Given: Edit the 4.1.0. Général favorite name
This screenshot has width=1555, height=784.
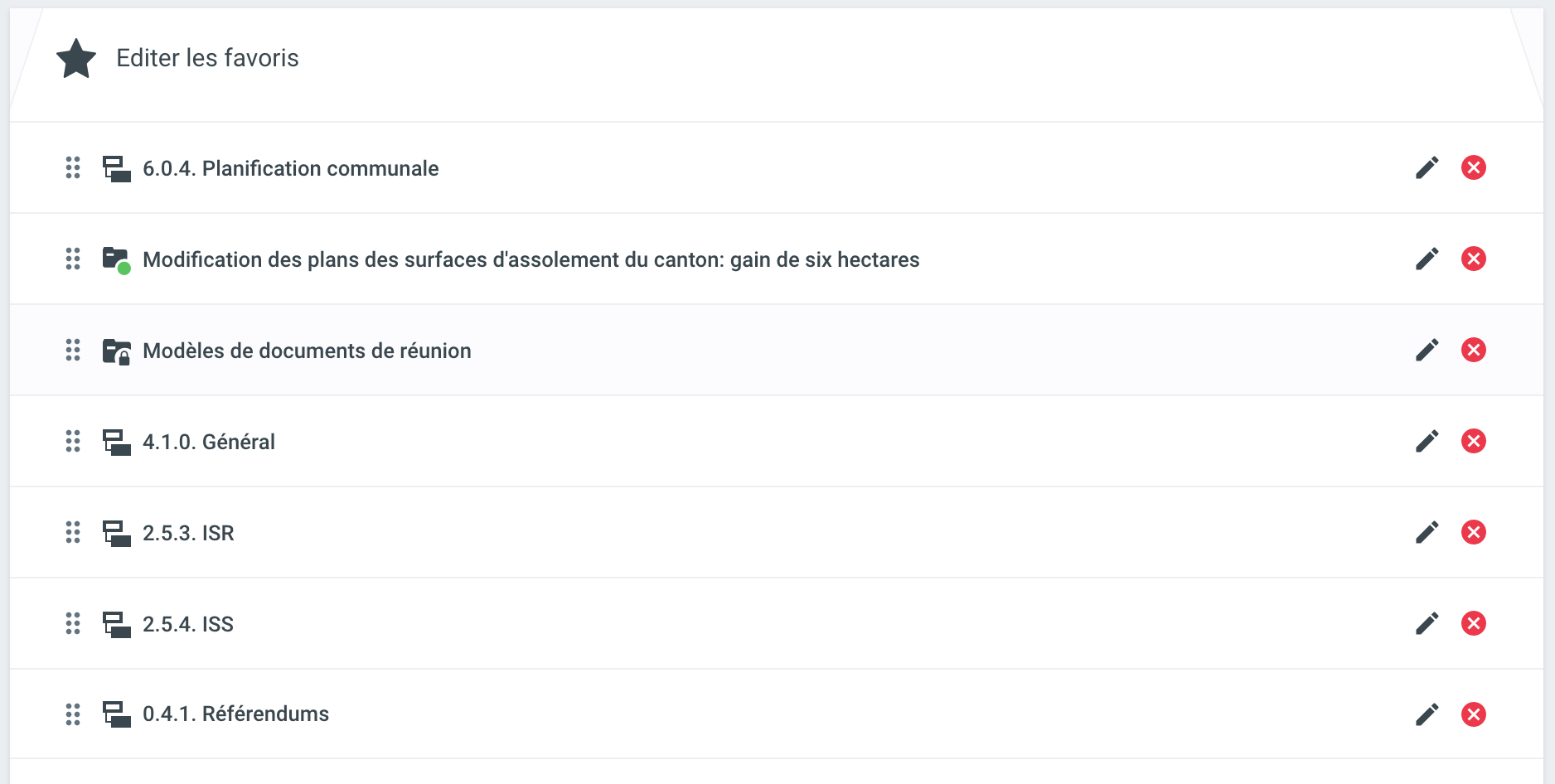Looking at the screenshot, I should [1427, 442].
